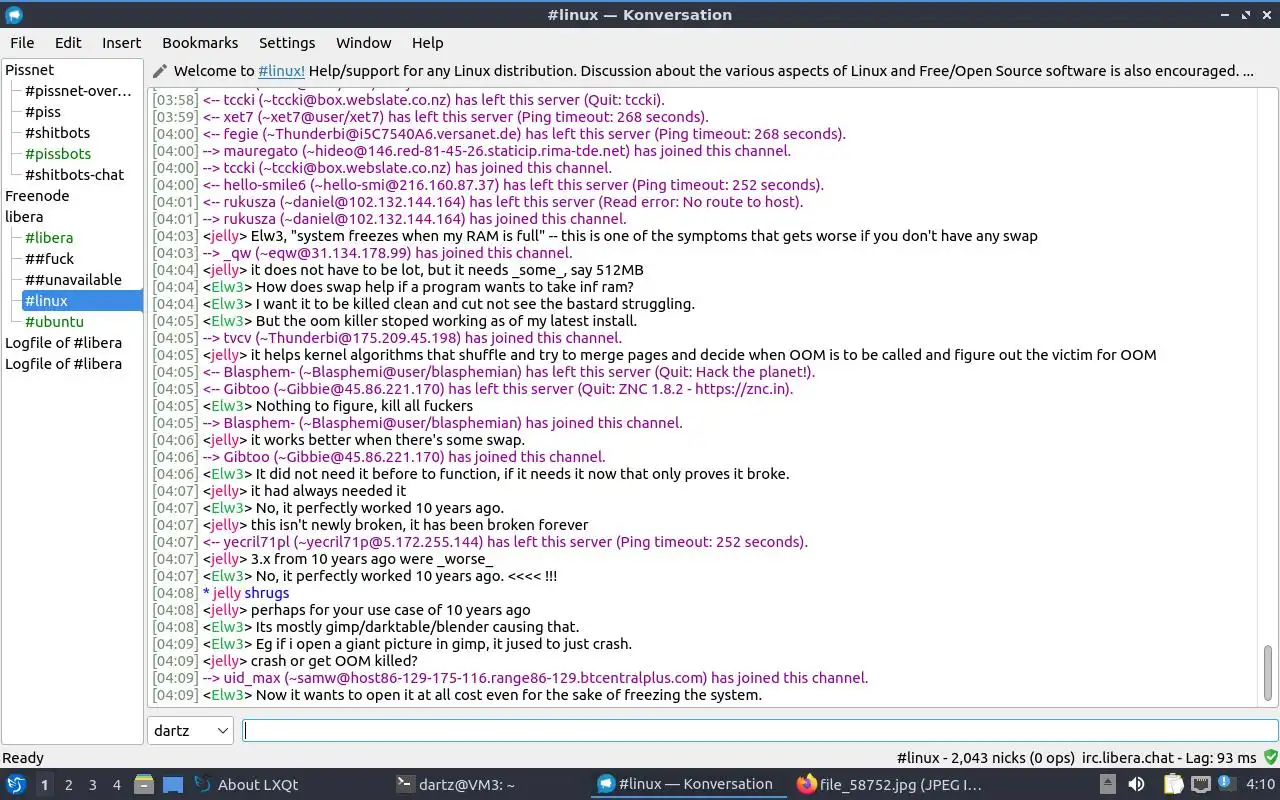Click the network status tray icon
The width and height of the screenshot is (1280, 800).
[1201, 784]
